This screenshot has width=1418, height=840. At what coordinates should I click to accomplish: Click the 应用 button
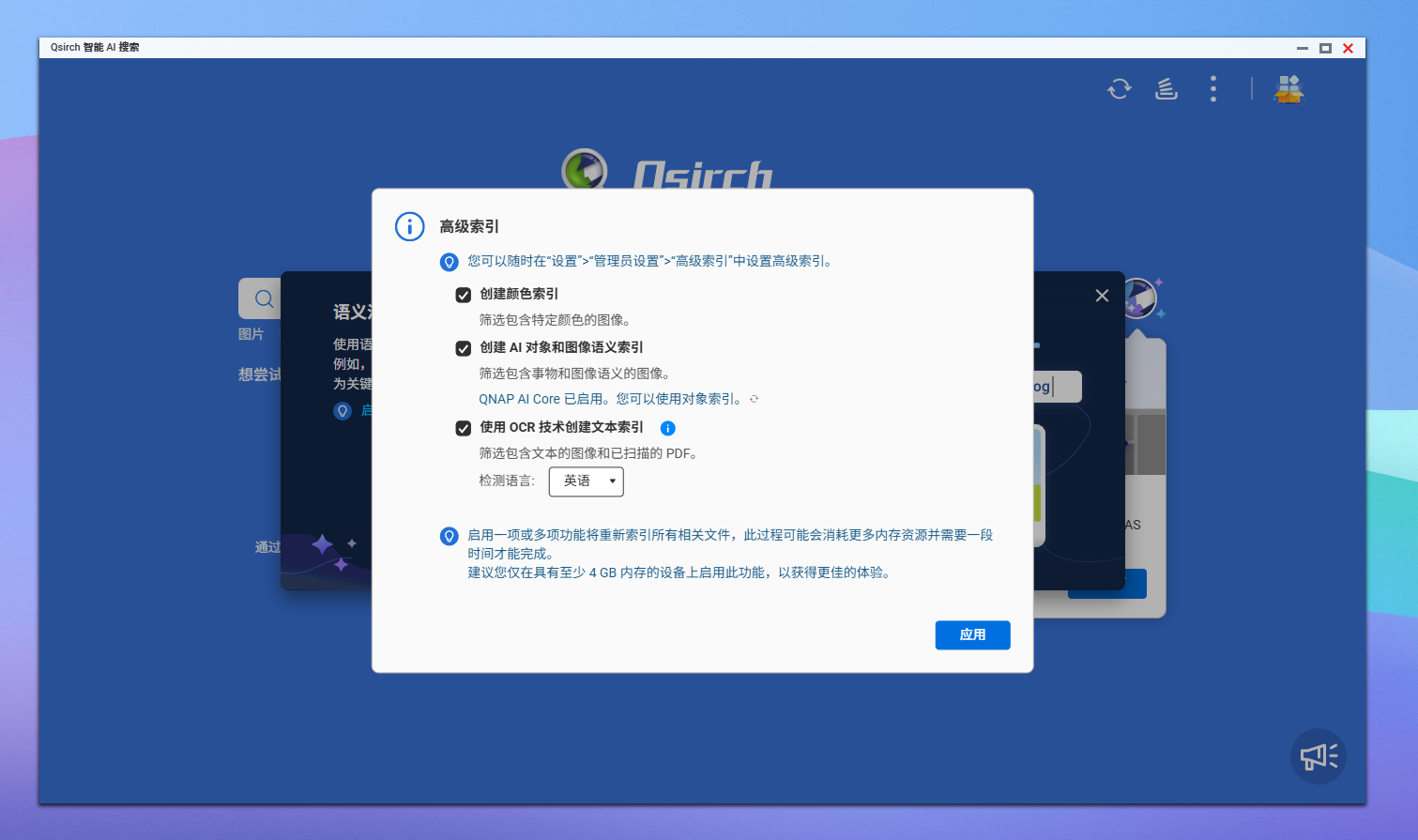[x=972, y=635]
